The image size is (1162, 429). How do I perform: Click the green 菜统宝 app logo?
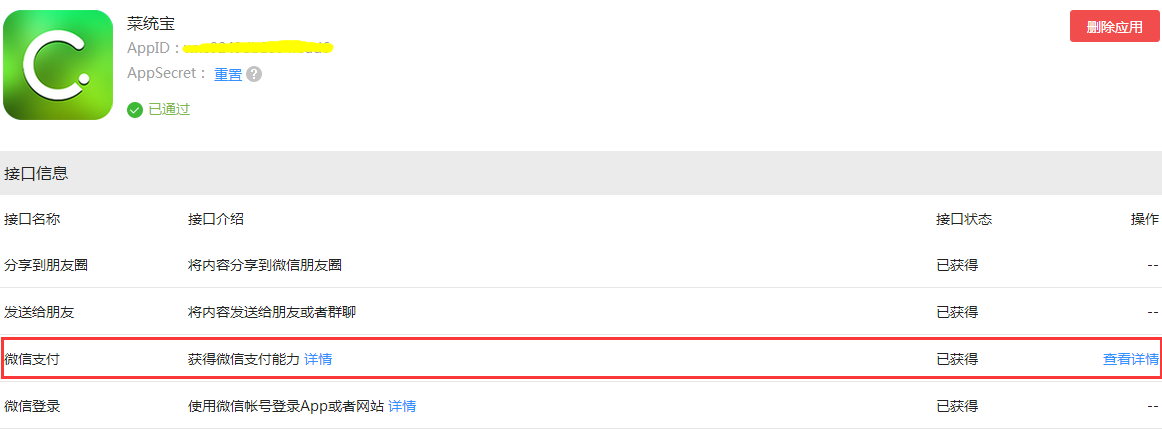tap(58, 64)
